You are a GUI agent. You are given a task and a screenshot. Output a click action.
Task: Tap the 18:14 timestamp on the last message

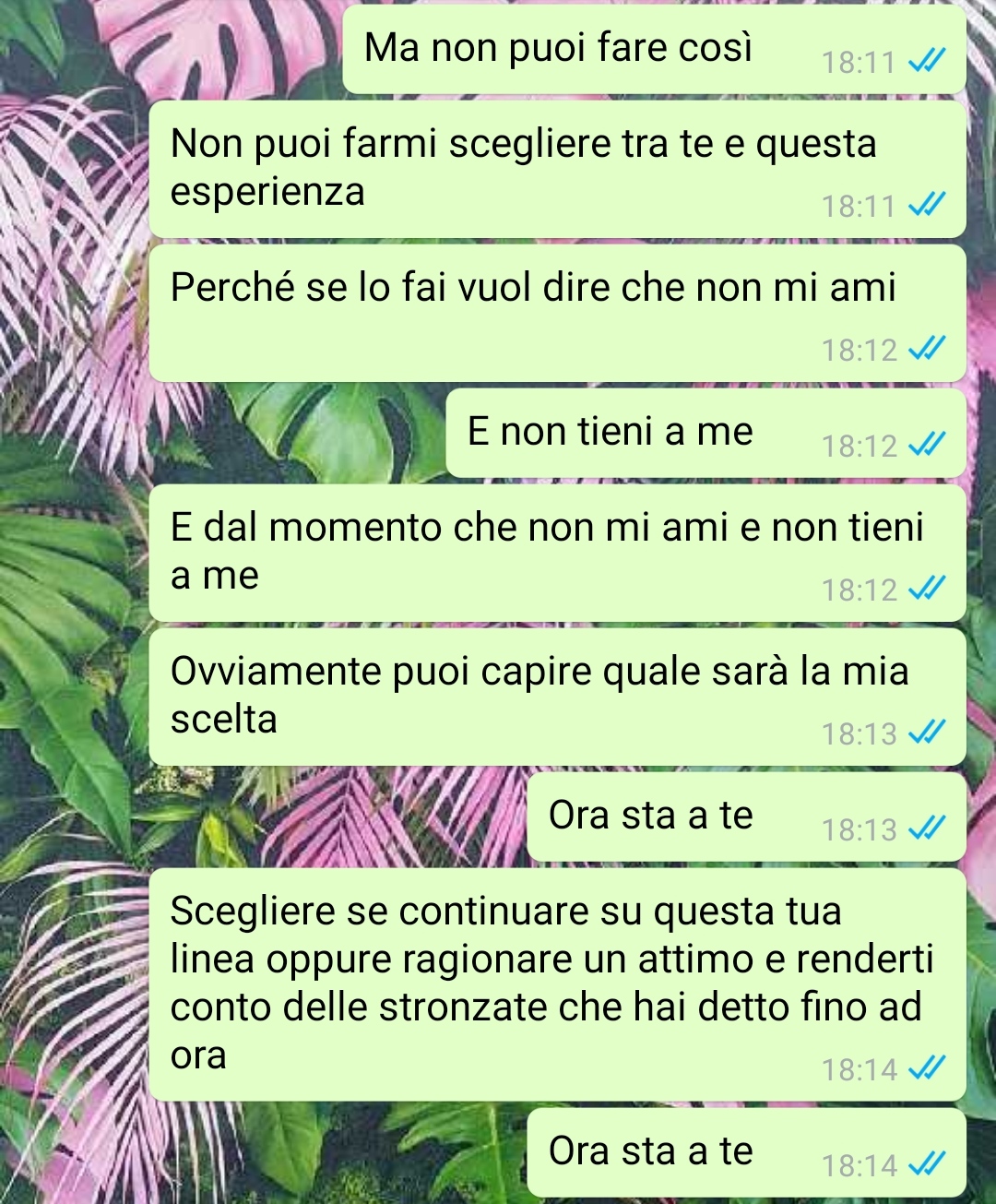pos(859,1166)
